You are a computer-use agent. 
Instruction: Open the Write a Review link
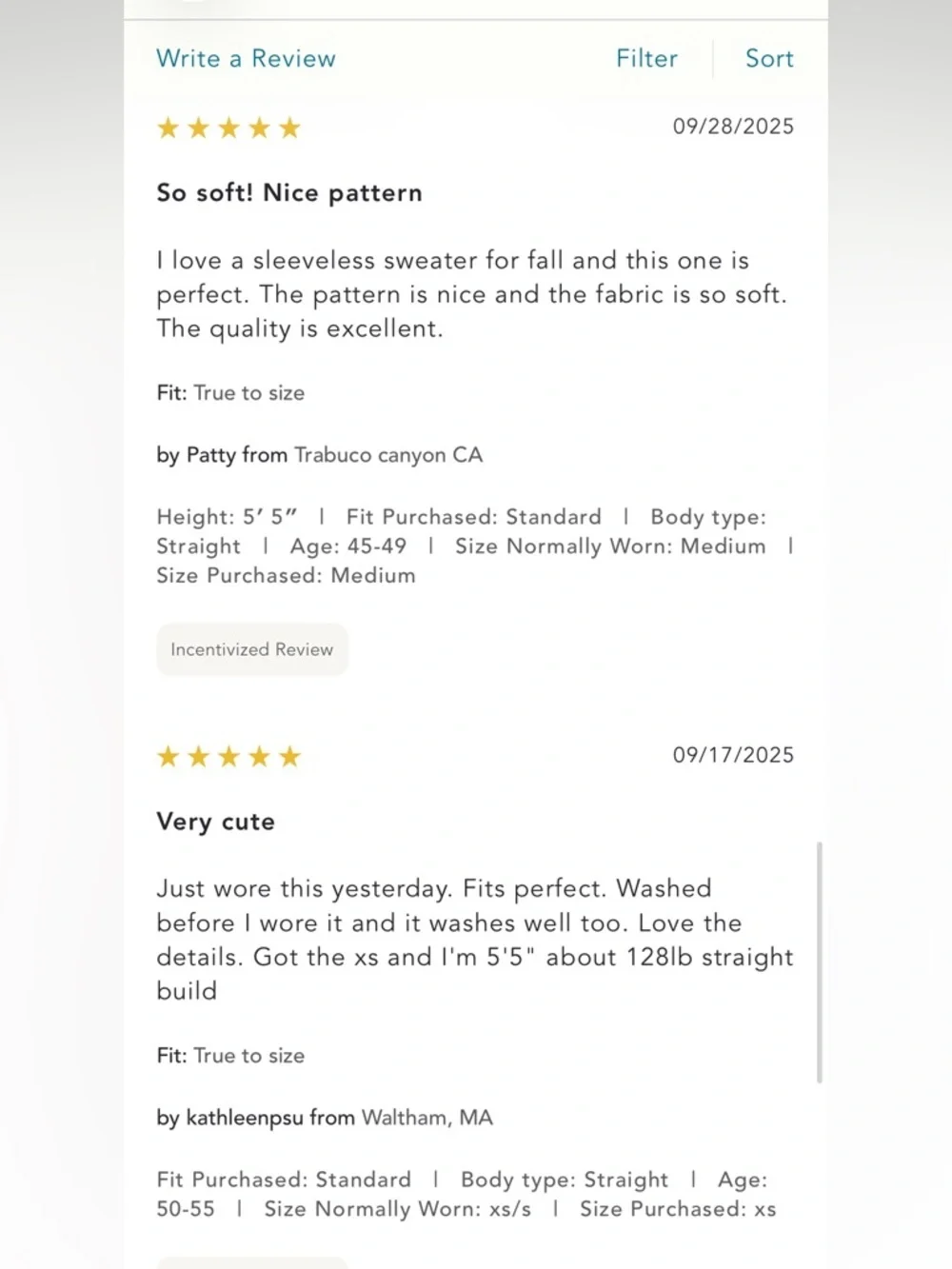tap(246, 59)
